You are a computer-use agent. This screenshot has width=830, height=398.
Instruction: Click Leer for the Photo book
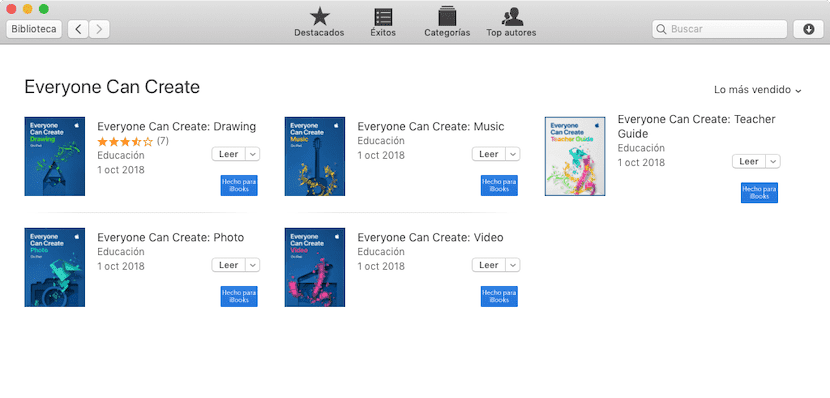click(229, 265)
